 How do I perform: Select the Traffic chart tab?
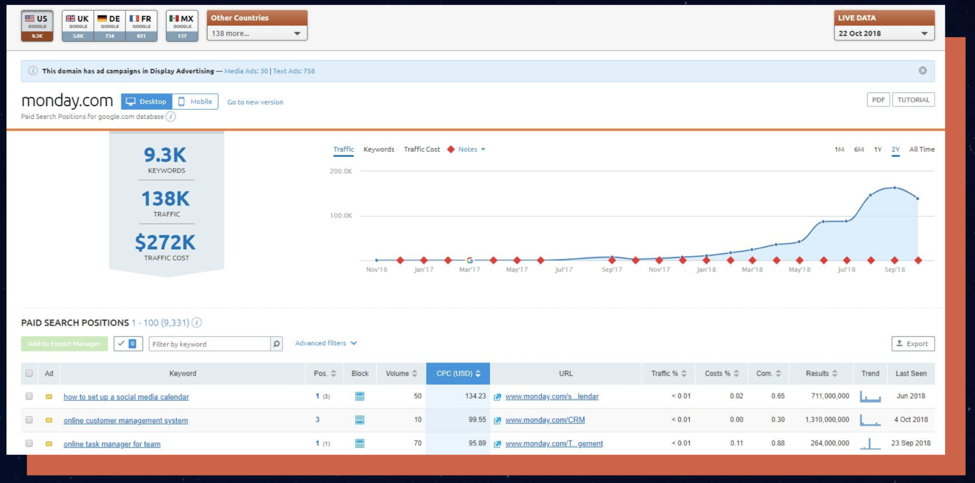tap(343, 149)
